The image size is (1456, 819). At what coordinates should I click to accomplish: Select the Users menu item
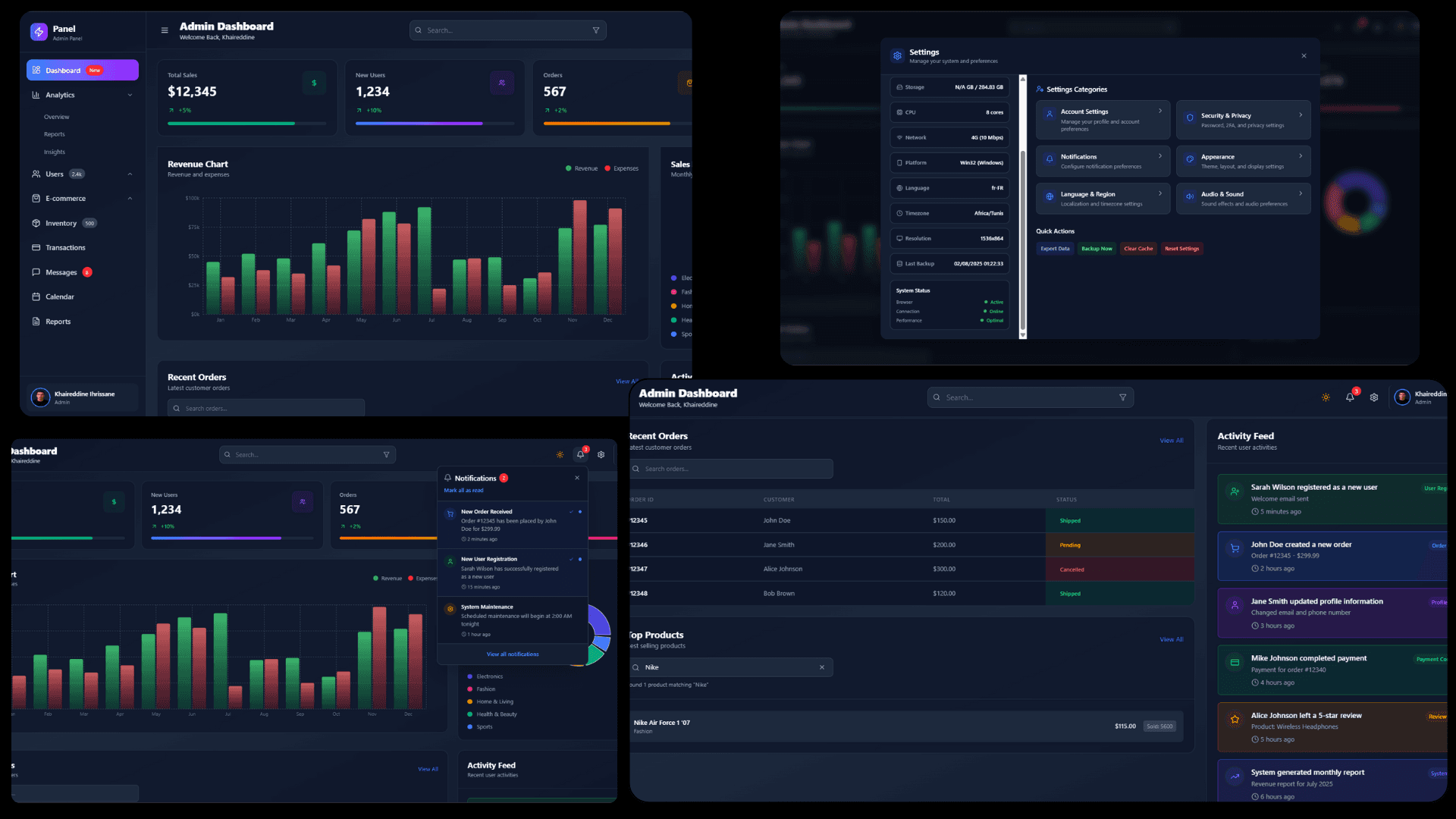coord(83,174)
